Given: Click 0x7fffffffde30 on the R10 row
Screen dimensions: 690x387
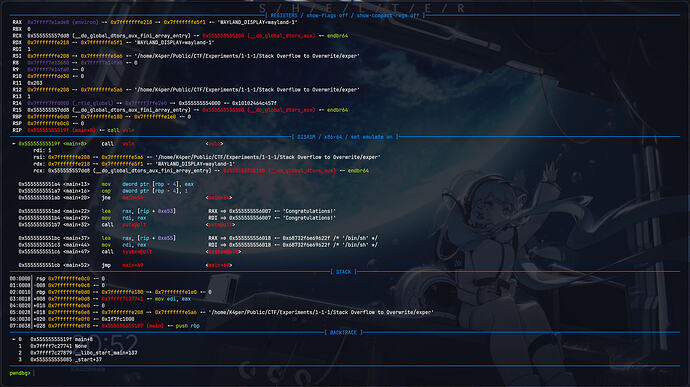Looking at the screenshot, I should point(48,76).
